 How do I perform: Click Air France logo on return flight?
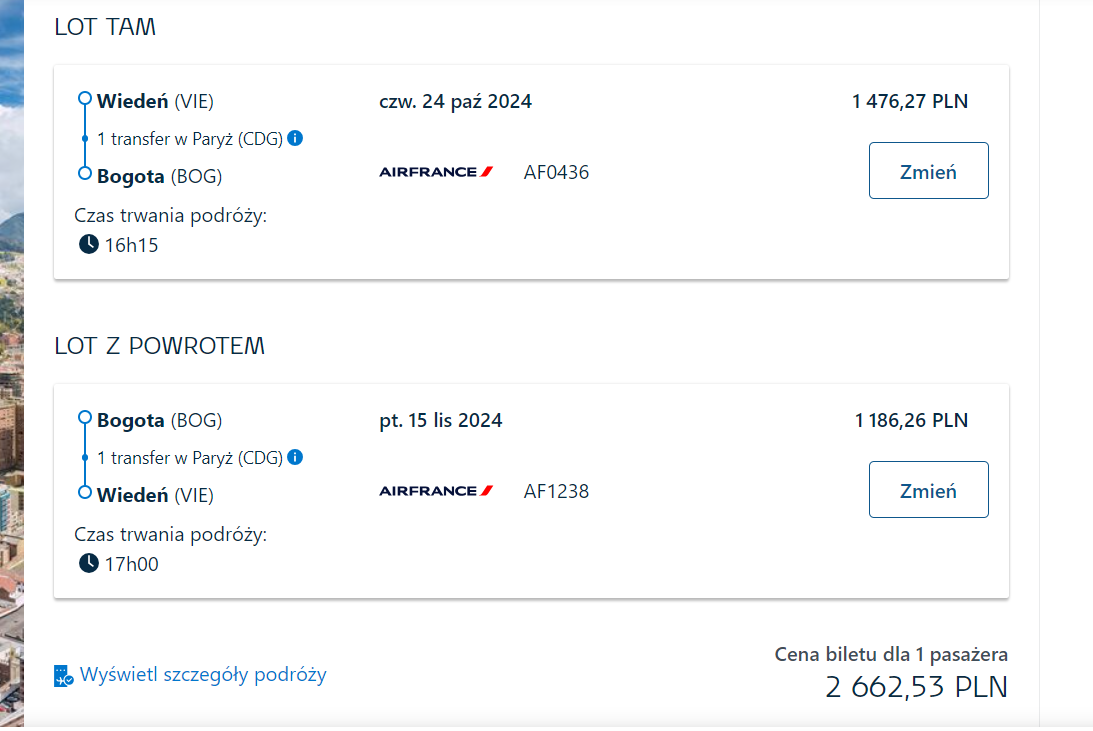click(436, 491)
